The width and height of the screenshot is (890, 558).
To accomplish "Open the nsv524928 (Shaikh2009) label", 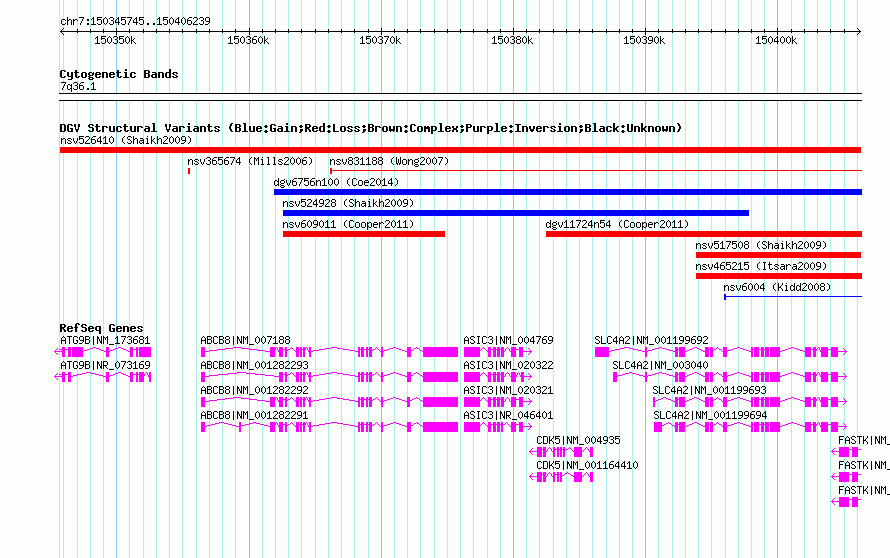I will (349, 203).
